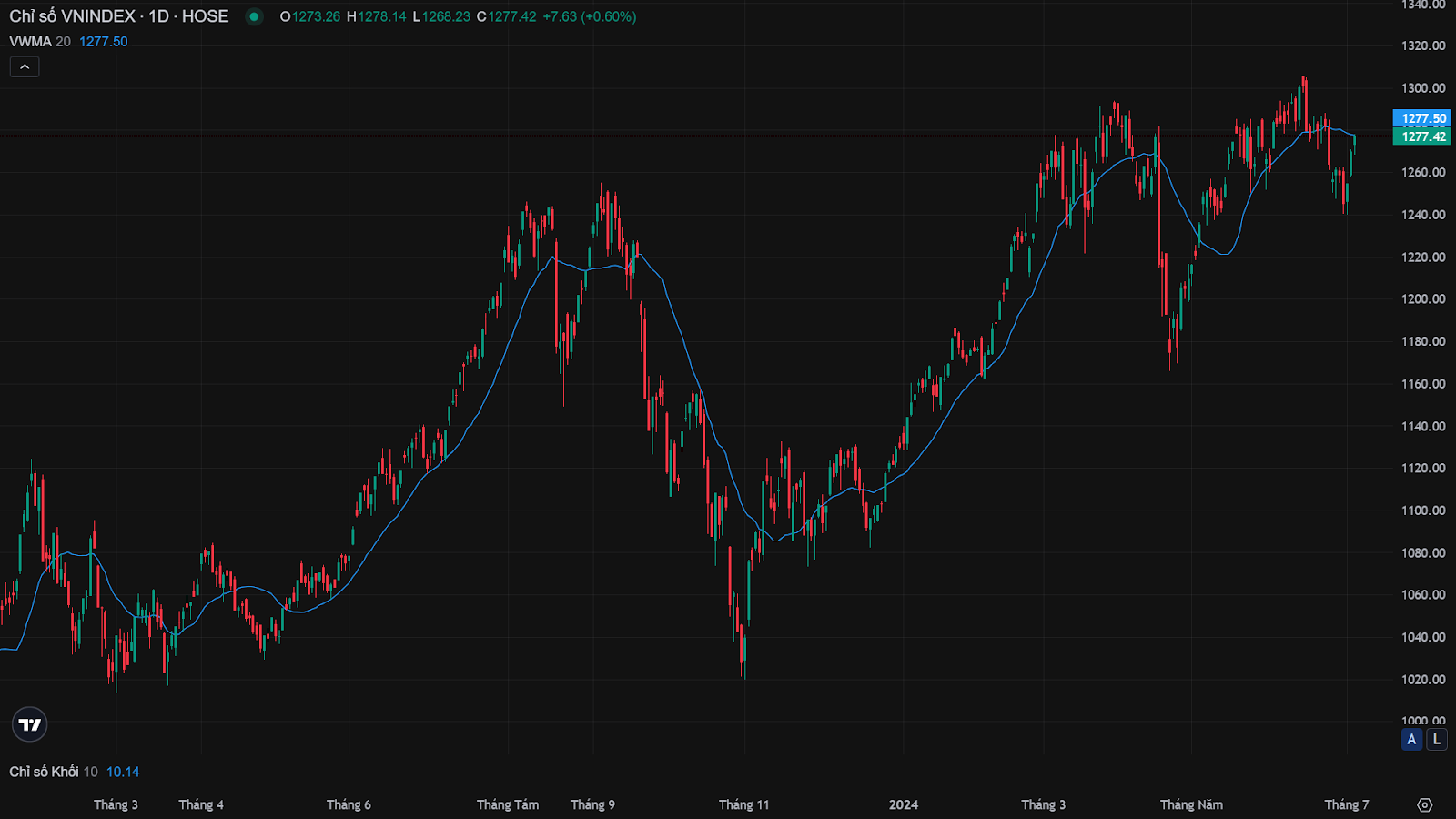Viewport: 1456px width, 819px height.
Task: Click the Khối value 10.14 in legend
Action: [123, 772]
